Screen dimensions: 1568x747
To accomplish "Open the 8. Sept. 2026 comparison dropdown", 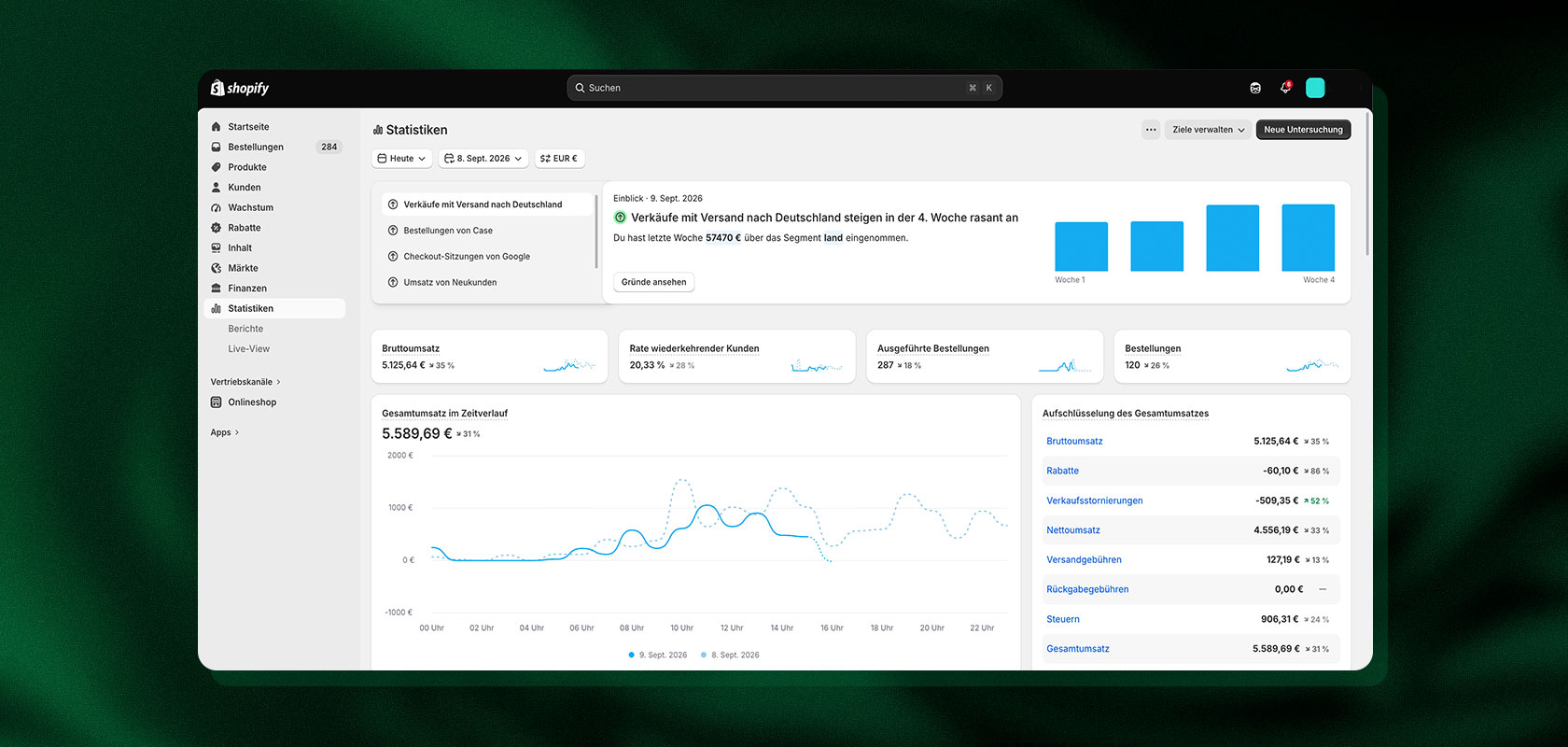I will (x=483, y=159).
